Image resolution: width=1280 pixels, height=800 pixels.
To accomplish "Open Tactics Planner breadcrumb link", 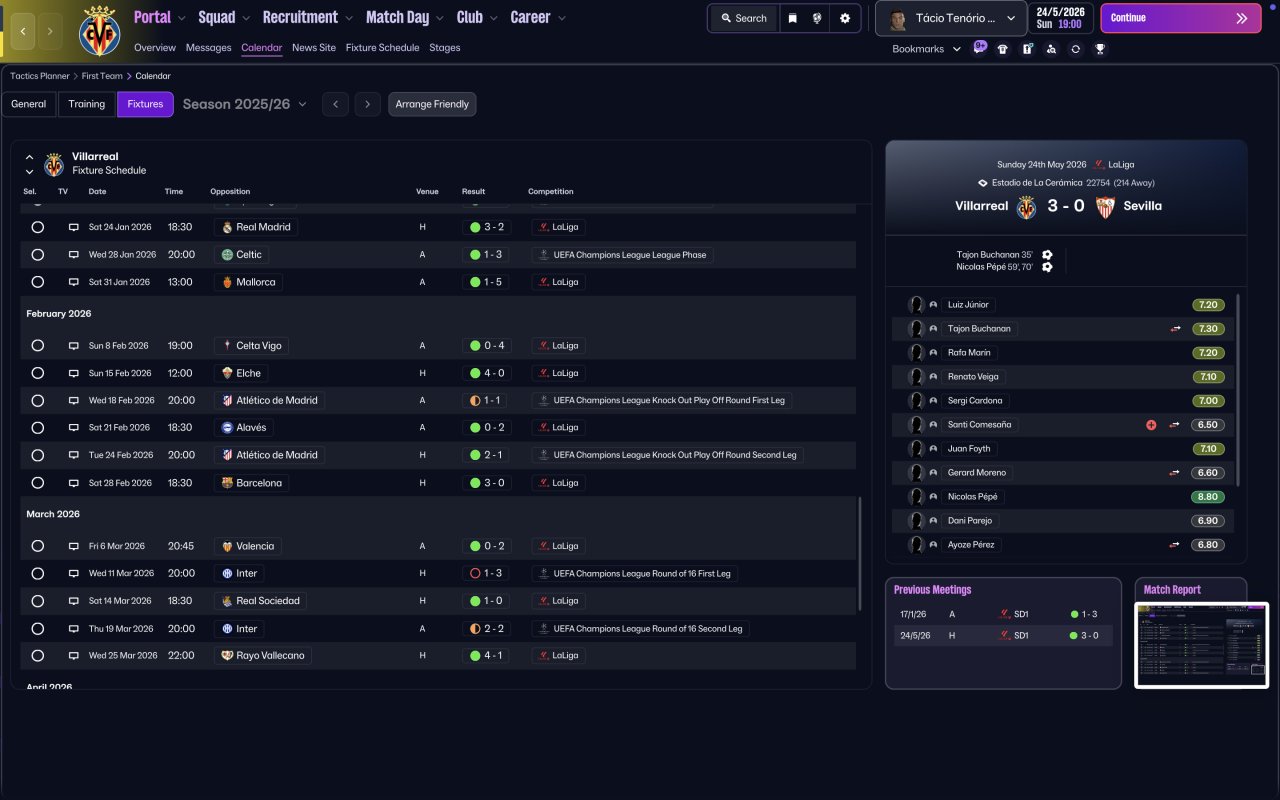I will [x=41, y=76].
